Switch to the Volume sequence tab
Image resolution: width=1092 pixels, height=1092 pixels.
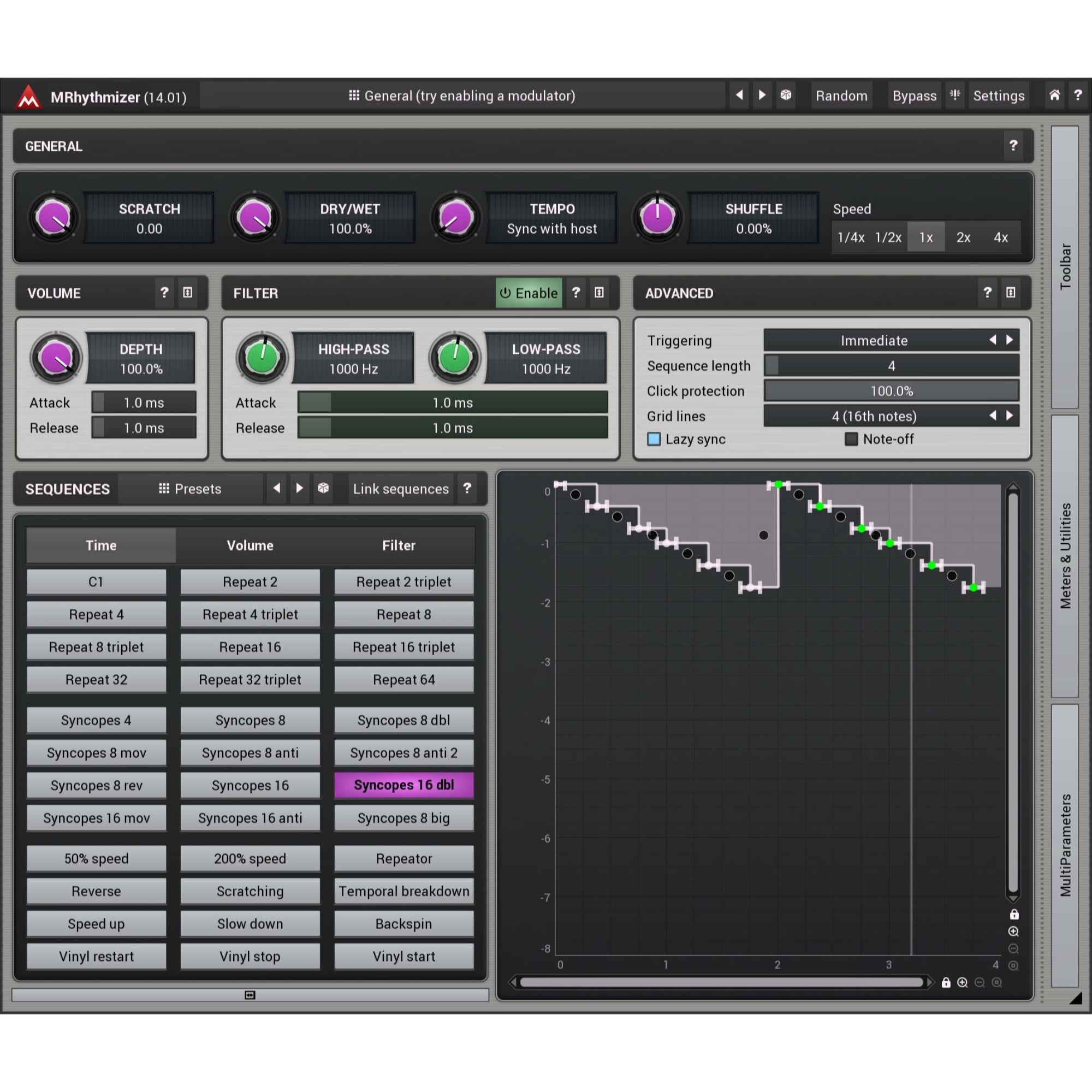pos(250,545)
